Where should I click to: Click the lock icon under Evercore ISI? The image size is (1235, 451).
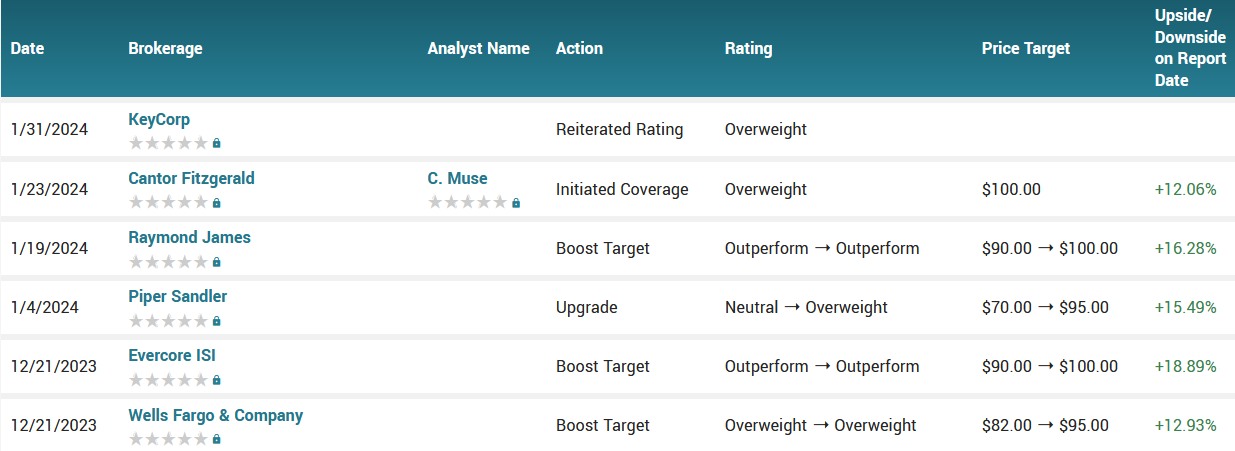tap(216, 380)
